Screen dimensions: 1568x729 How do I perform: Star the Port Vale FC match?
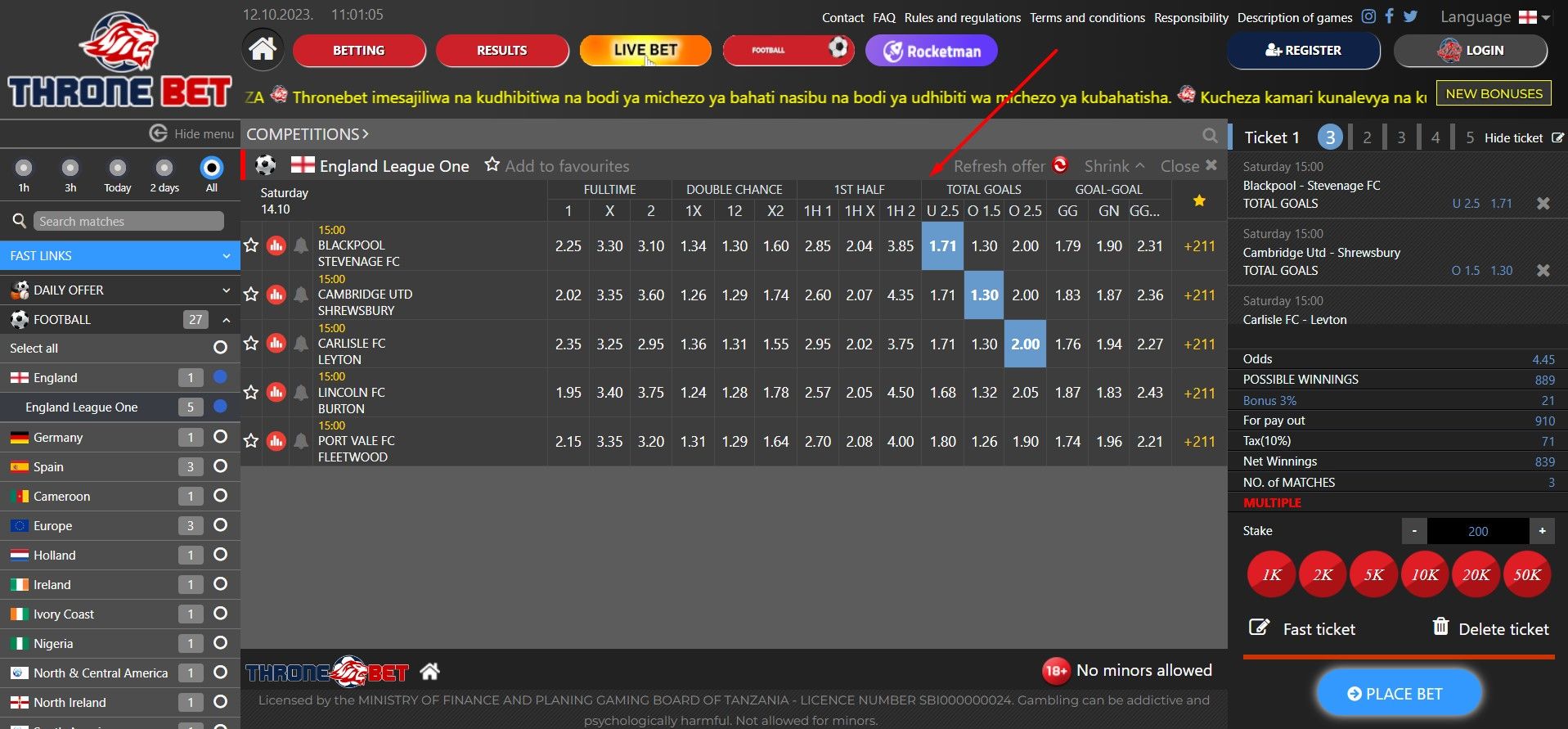(251, 441)
